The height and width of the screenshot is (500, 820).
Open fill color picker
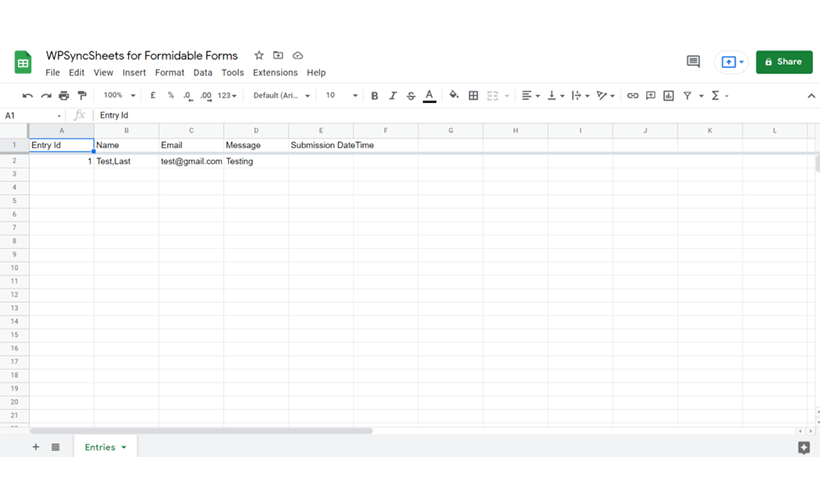click(x=454, y=95)
